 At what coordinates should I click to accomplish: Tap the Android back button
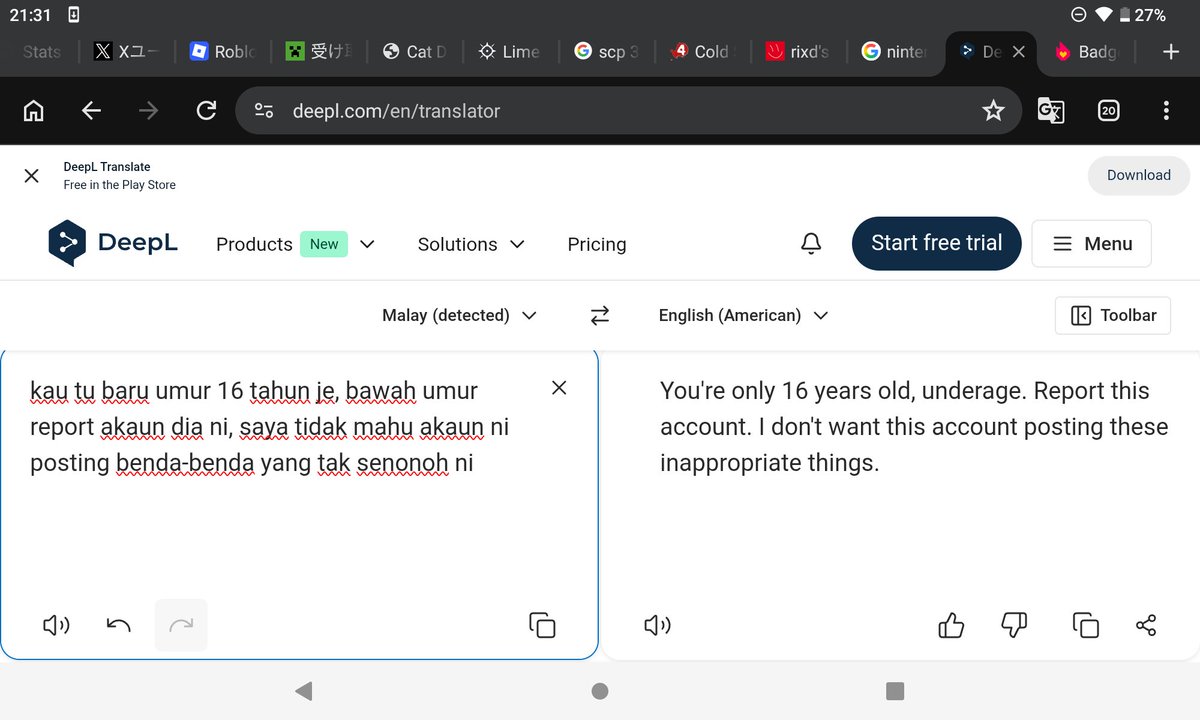304,691
